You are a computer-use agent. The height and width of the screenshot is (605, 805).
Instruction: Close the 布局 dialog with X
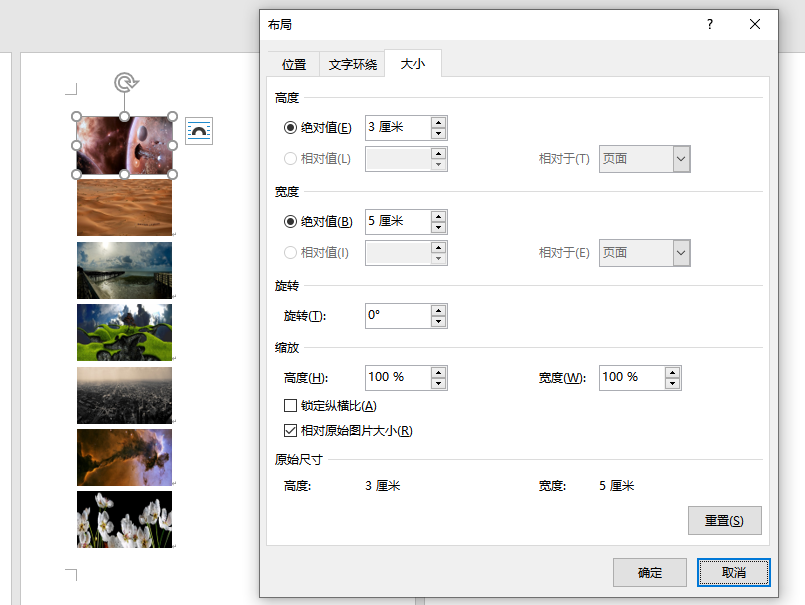pos(755,24)
